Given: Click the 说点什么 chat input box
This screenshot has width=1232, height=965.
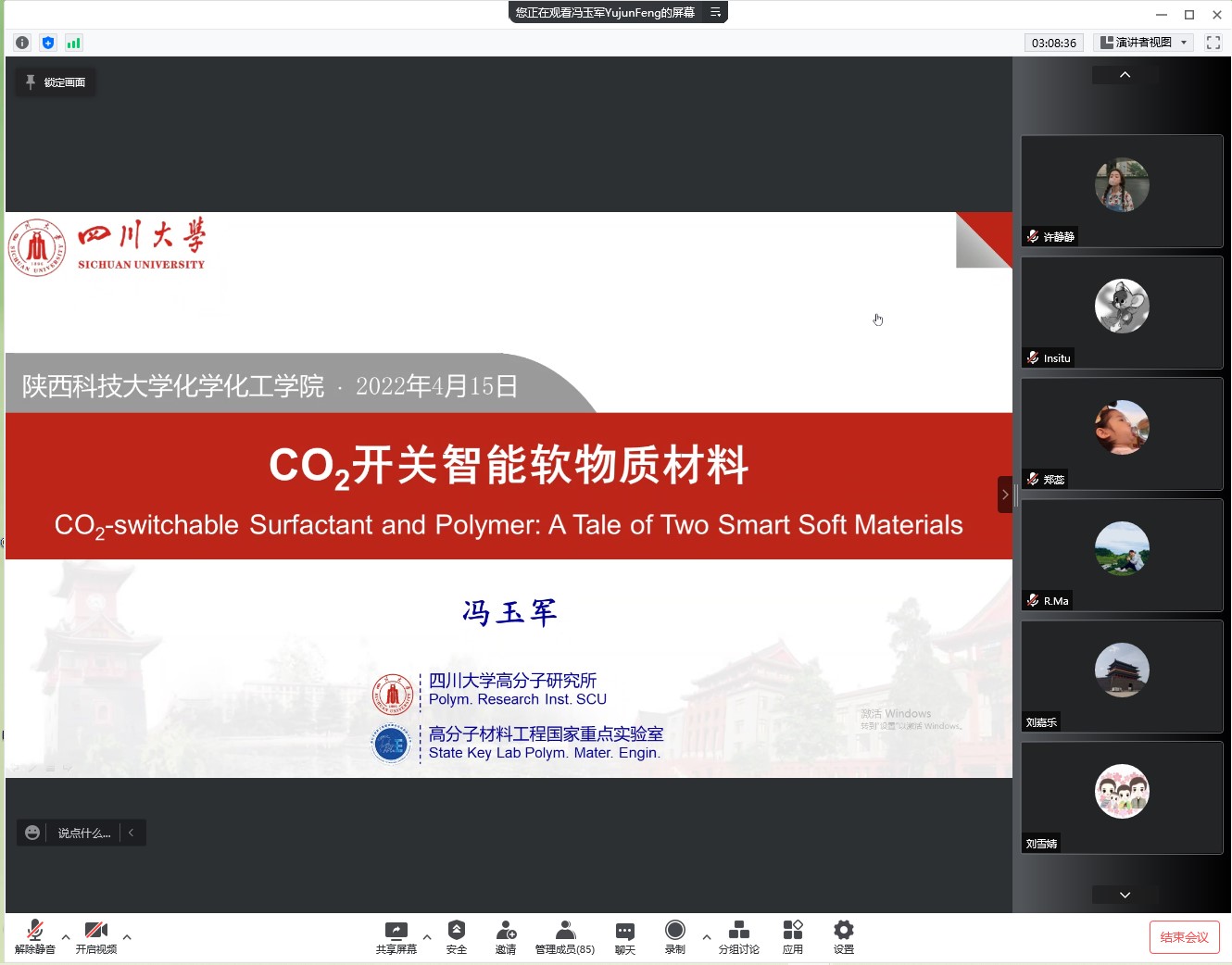Looking at the screenshot, I should [83, 833].
